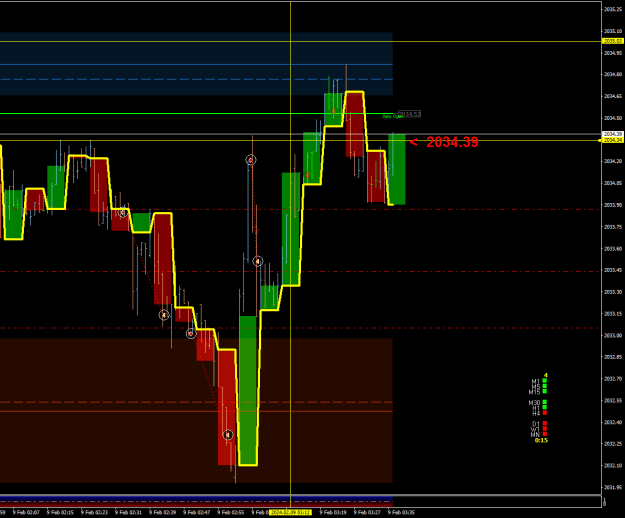Click the 2033.90 price axis label
Screen dimensions: 625x518
coord(613,205)
